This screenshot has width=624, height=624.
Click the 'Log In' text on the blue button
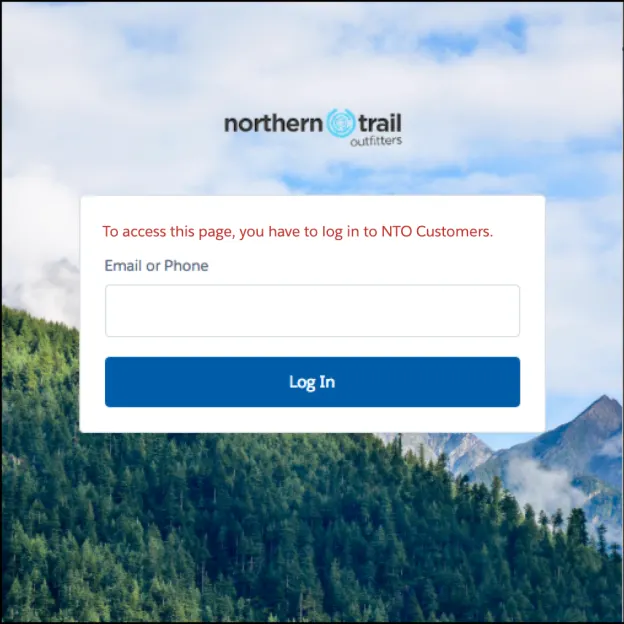tap(312, 382)
